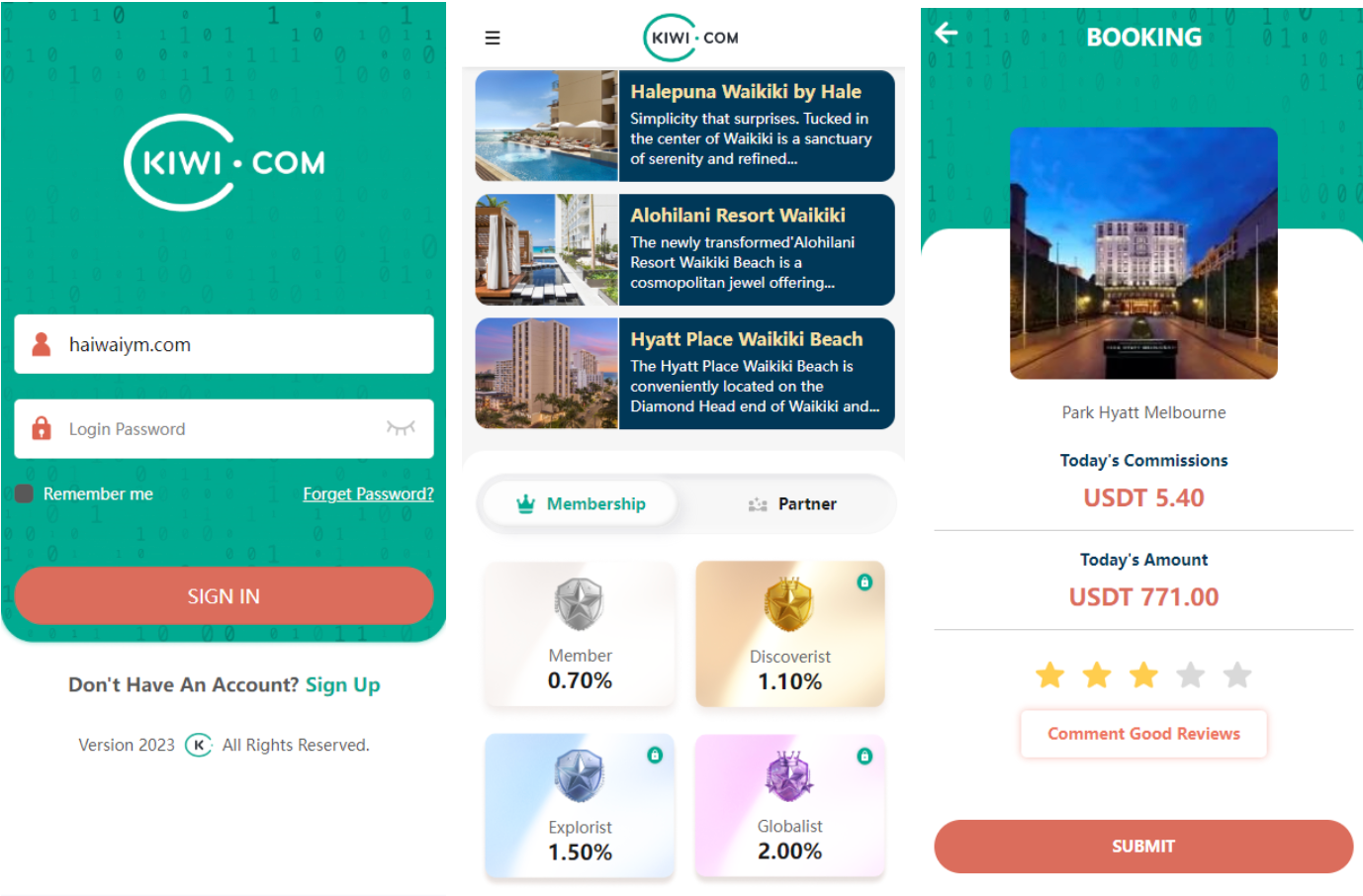Click the SIGN IN button
Screen dimensions: 1363x896
(x=224, y=596)
